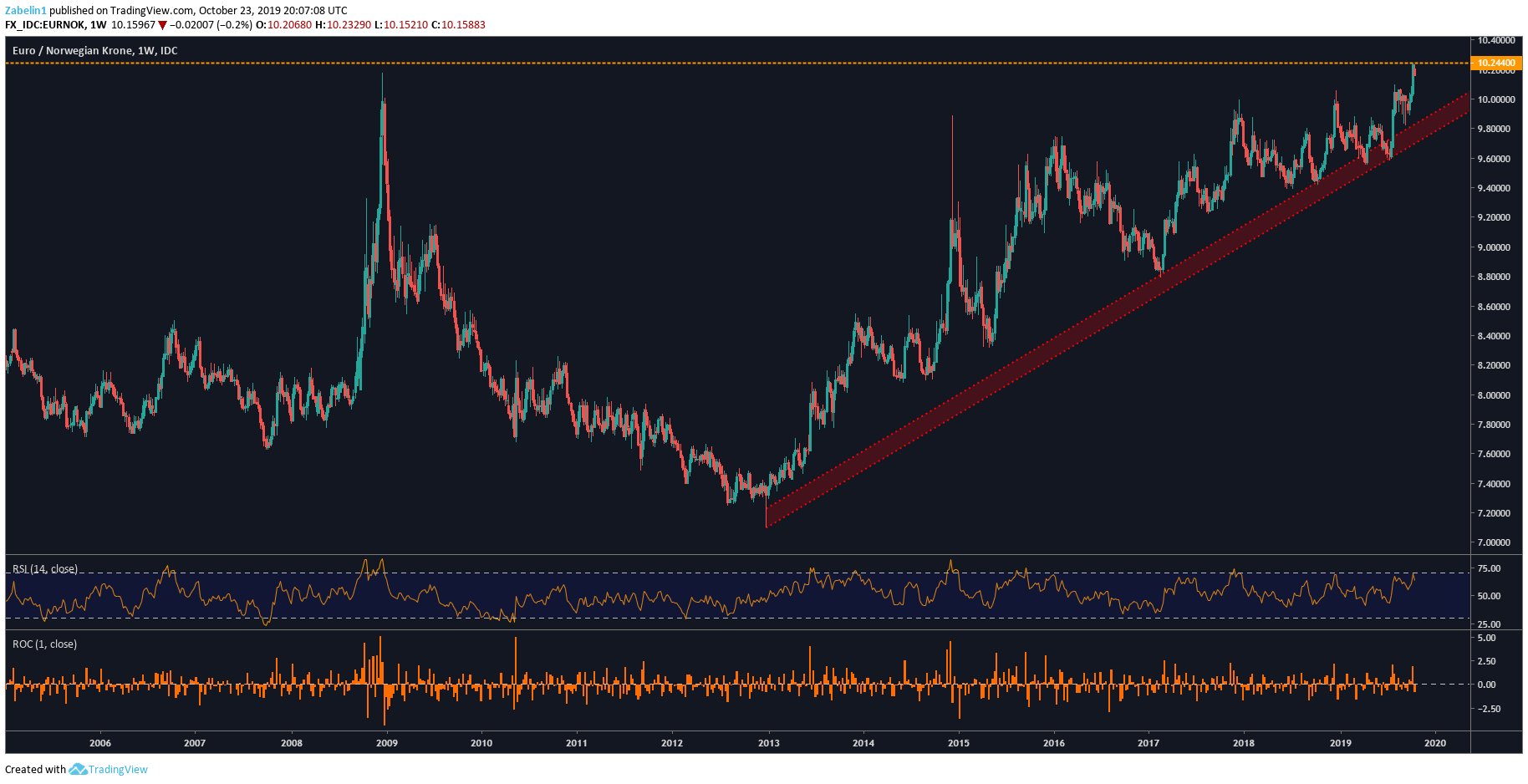This screenshot has width=1528, height=784.
Task: Click the last price 10.15967 in header
Action: (x=134, y=25)
